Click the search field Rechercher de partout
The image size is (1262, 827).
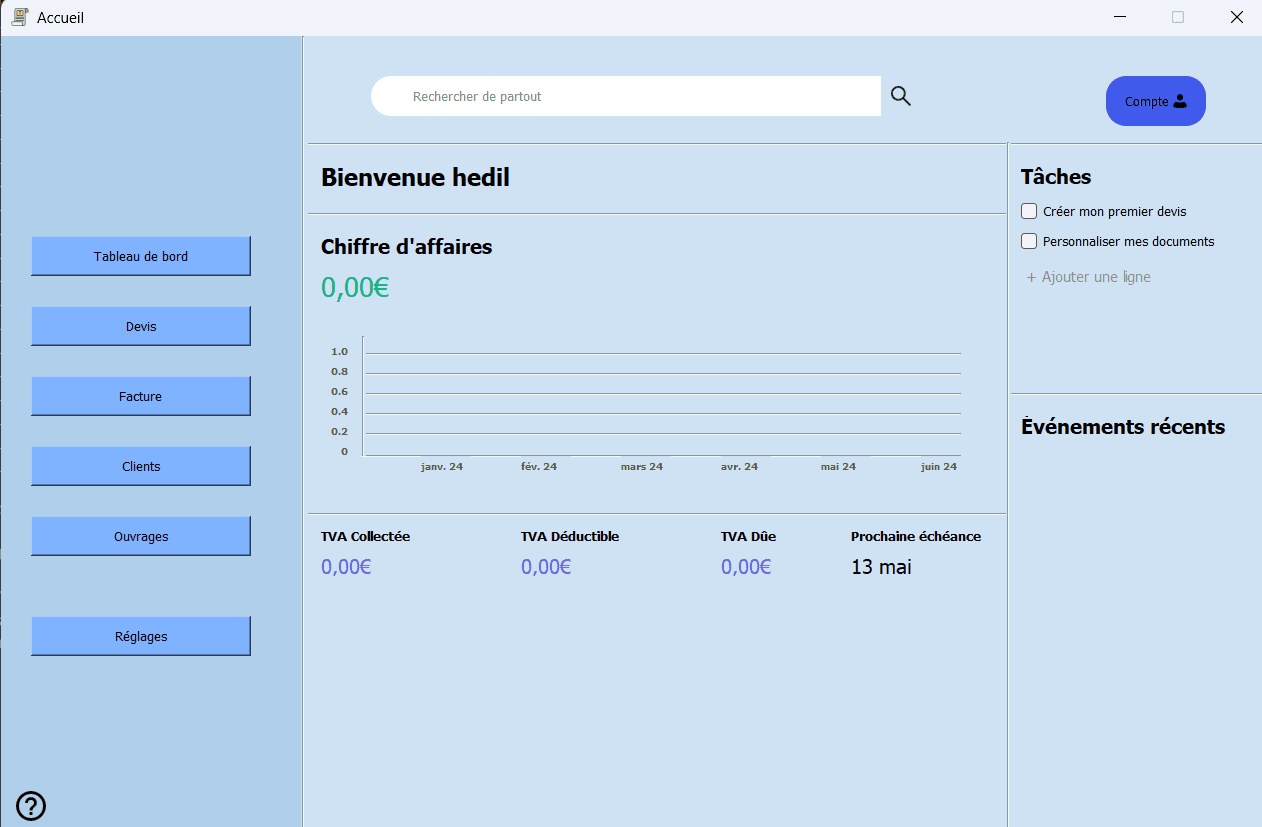626,96
